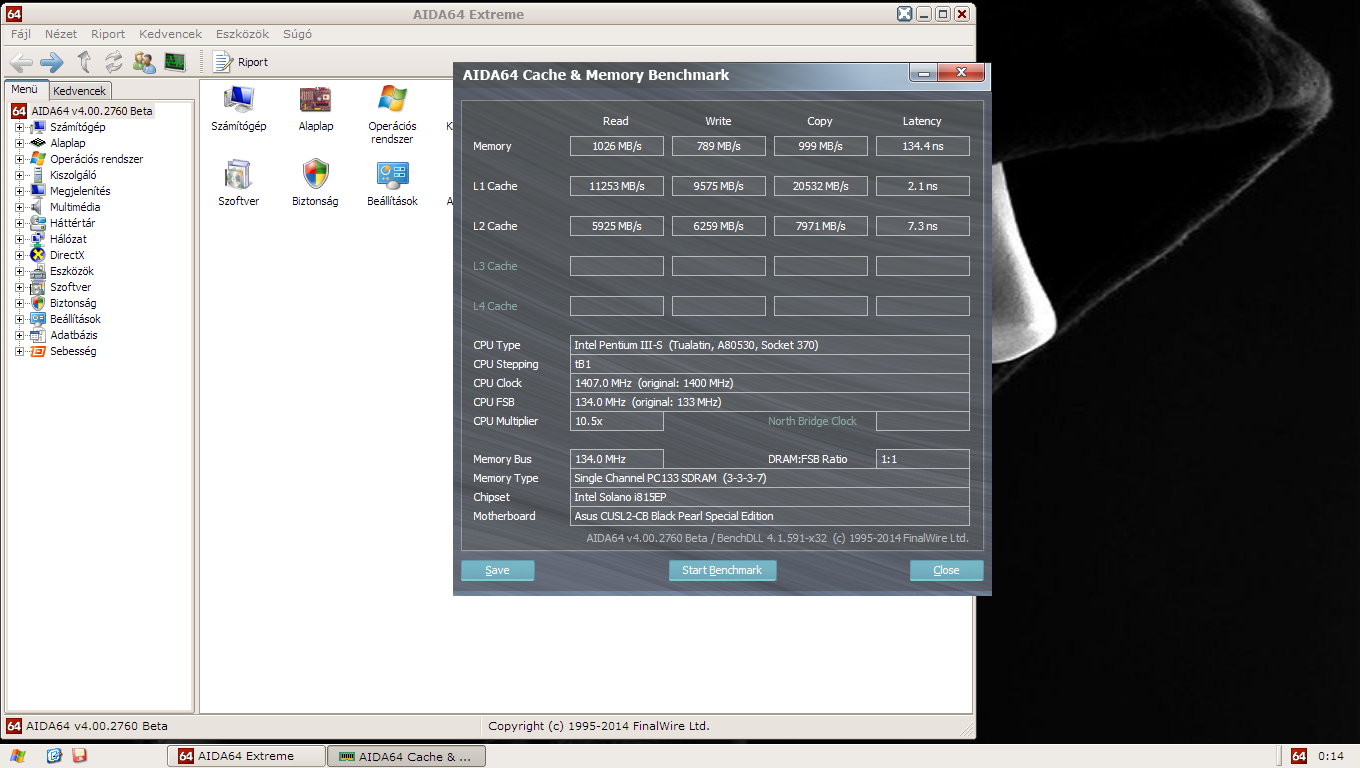The height and width of the screenshot is (768, 1360).
Task: Click Start Benchmark button
Action: click(722, 570)
